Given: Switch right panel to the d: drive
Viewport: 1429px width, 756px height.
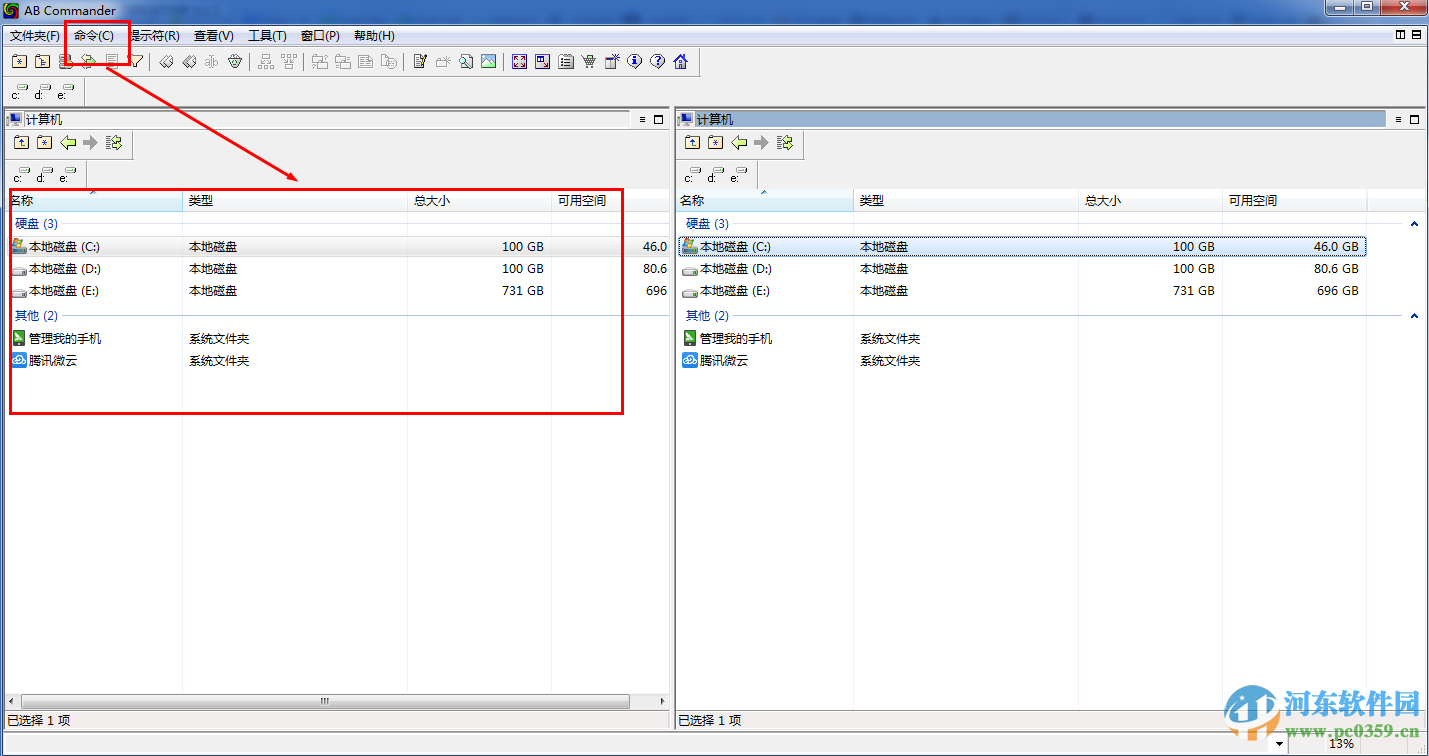Looking at the screenshot, I should click(715, 175).
